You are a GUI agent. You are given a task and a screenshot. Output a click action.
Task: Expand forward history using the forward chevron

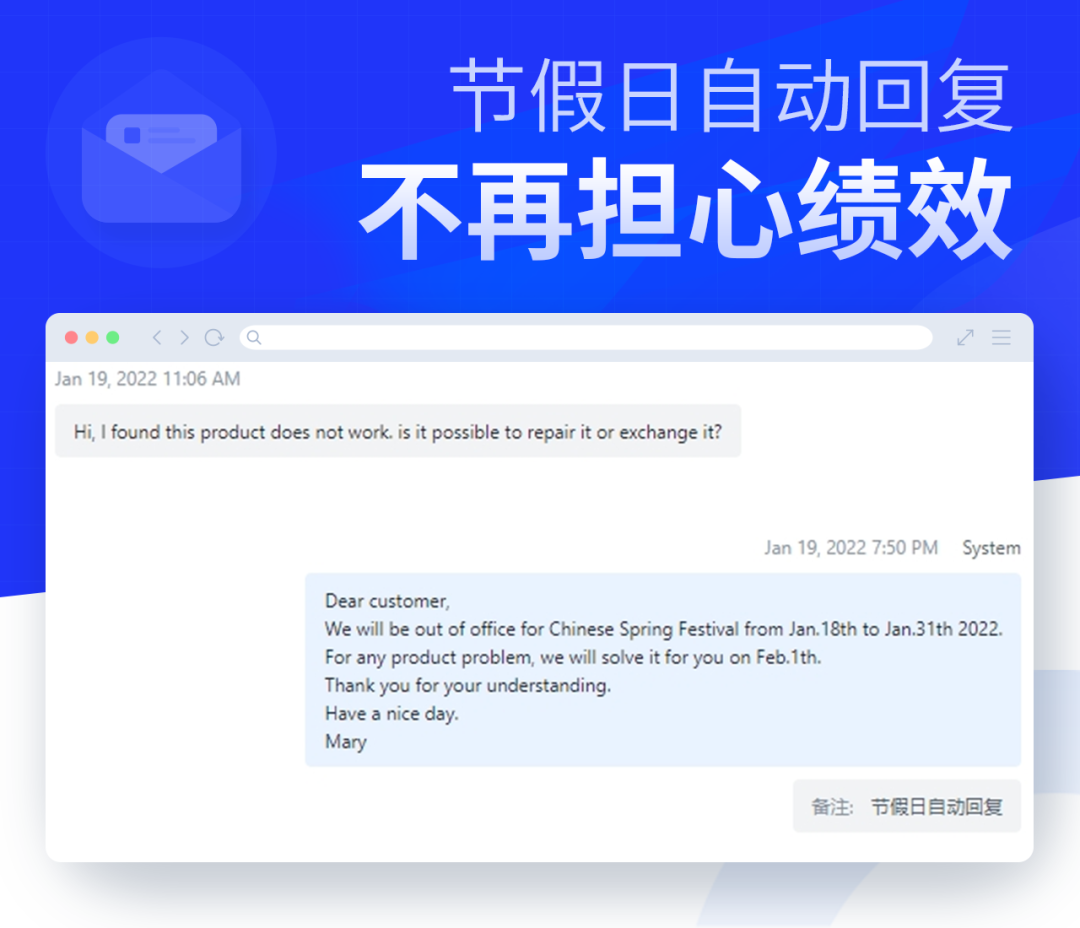point(185,338)
